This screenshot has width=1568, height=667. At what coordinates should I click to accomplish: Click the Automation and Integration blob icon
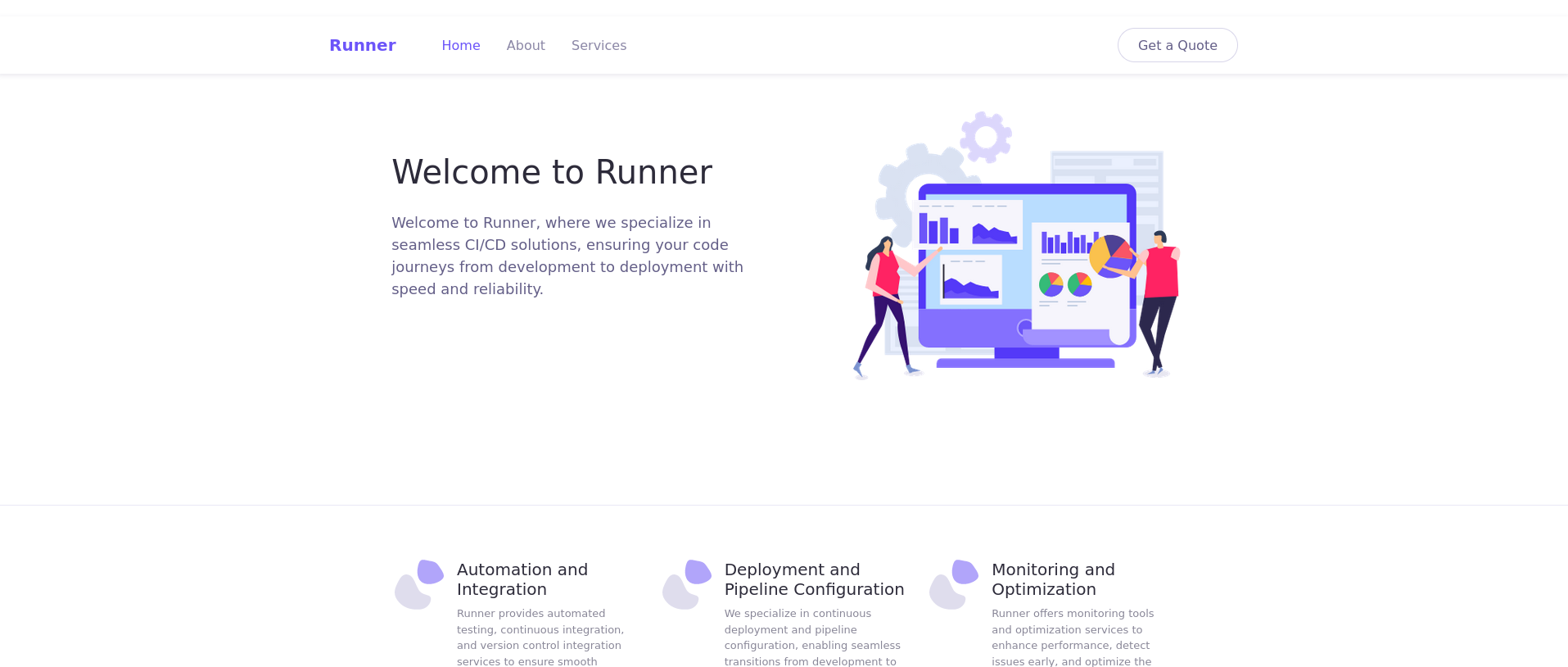(418, 584)
